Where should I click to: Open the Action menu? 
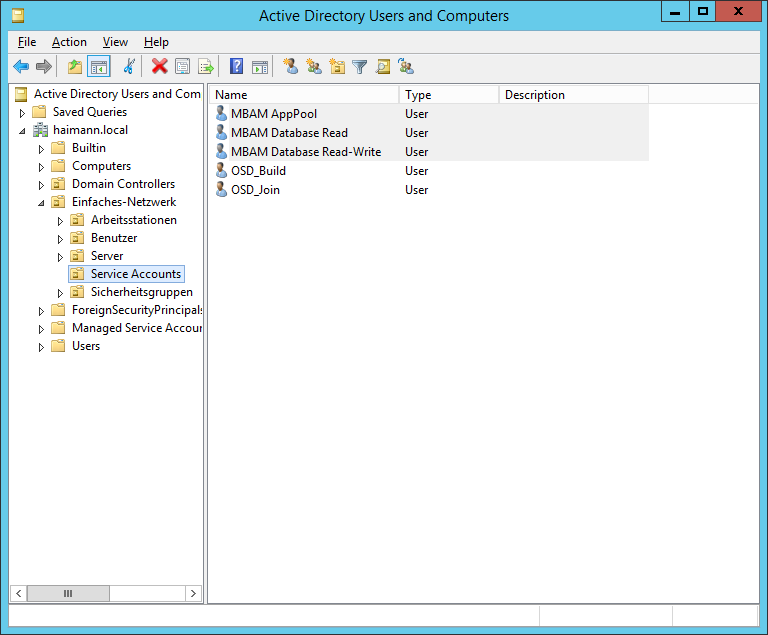point(70,42)
